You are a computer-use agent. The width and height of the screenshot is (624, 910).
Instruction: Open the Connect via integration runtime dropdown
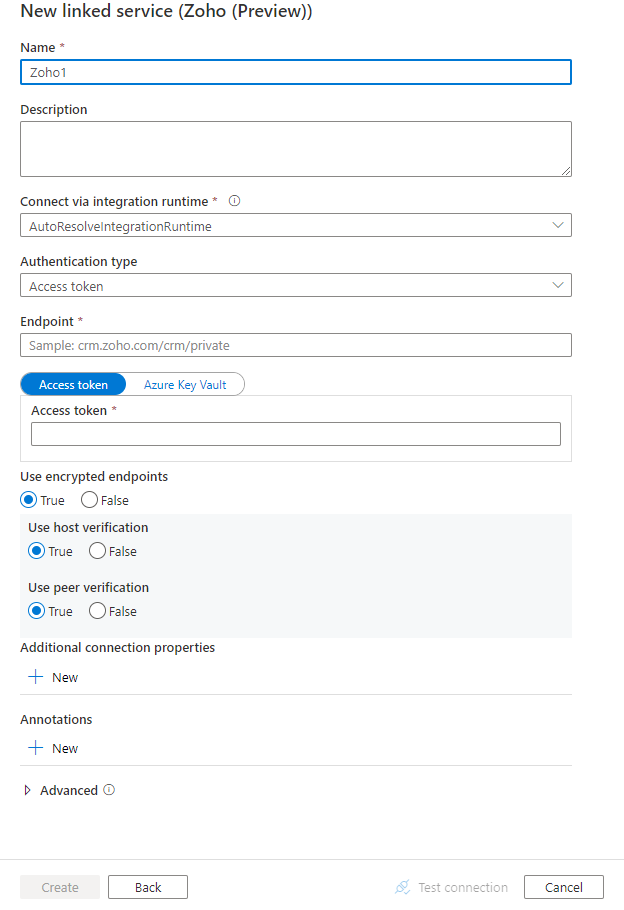click(x=558, y=224)
